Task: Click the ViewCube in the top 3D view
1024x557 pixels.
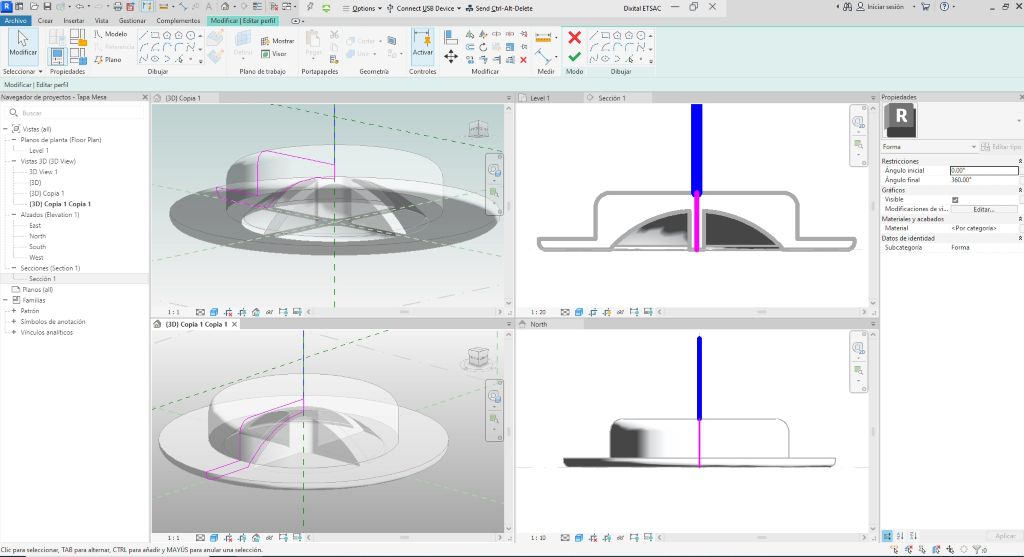Action: 479,129
